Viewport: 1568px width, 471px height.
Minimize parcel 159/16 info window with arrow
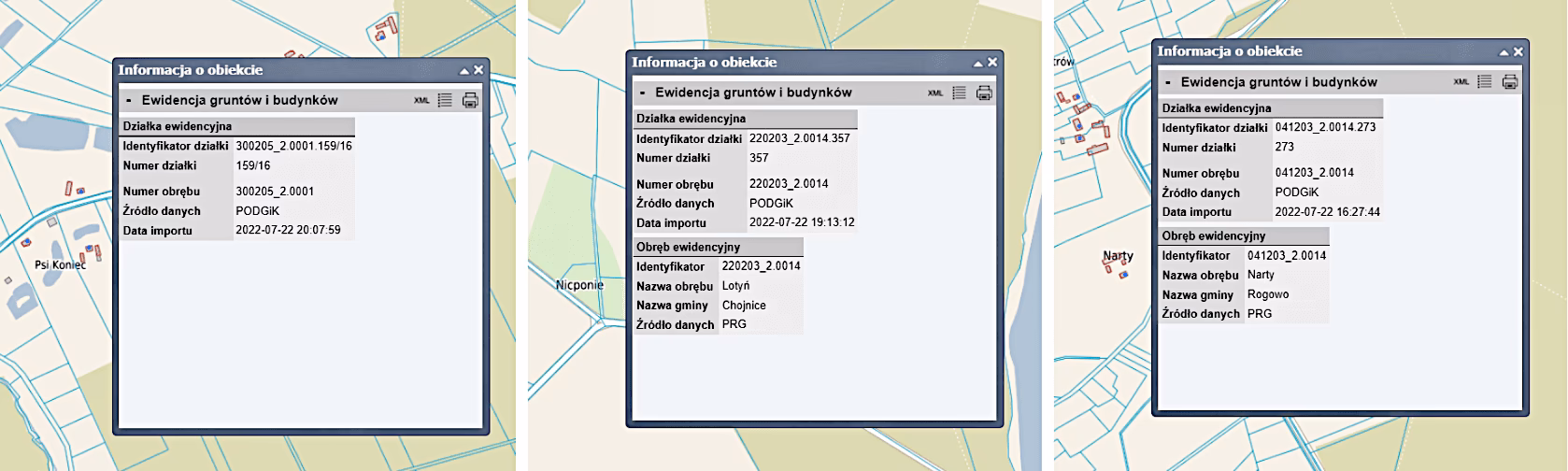463,70
